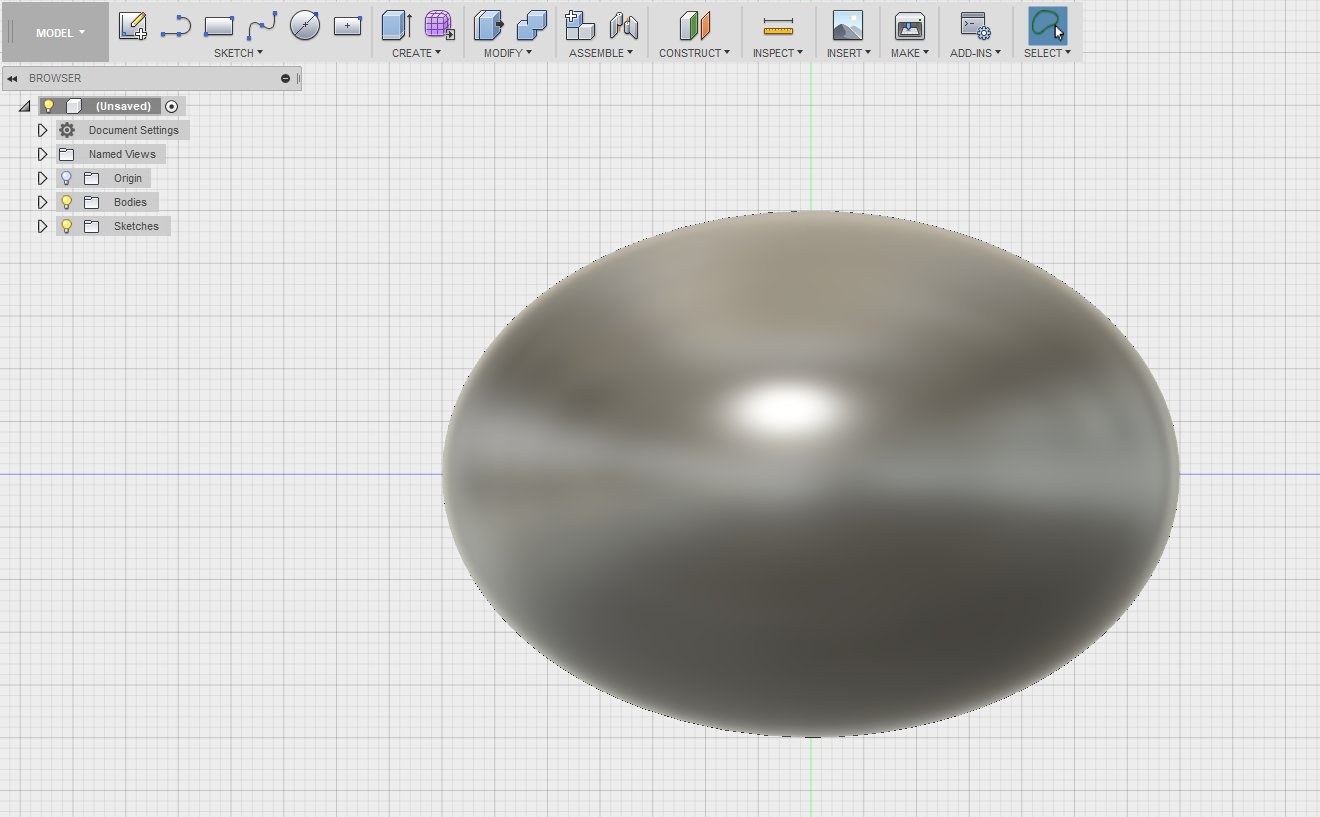
Task: Activate the (Unsaved) component radio button
Action: click(172, 106)
